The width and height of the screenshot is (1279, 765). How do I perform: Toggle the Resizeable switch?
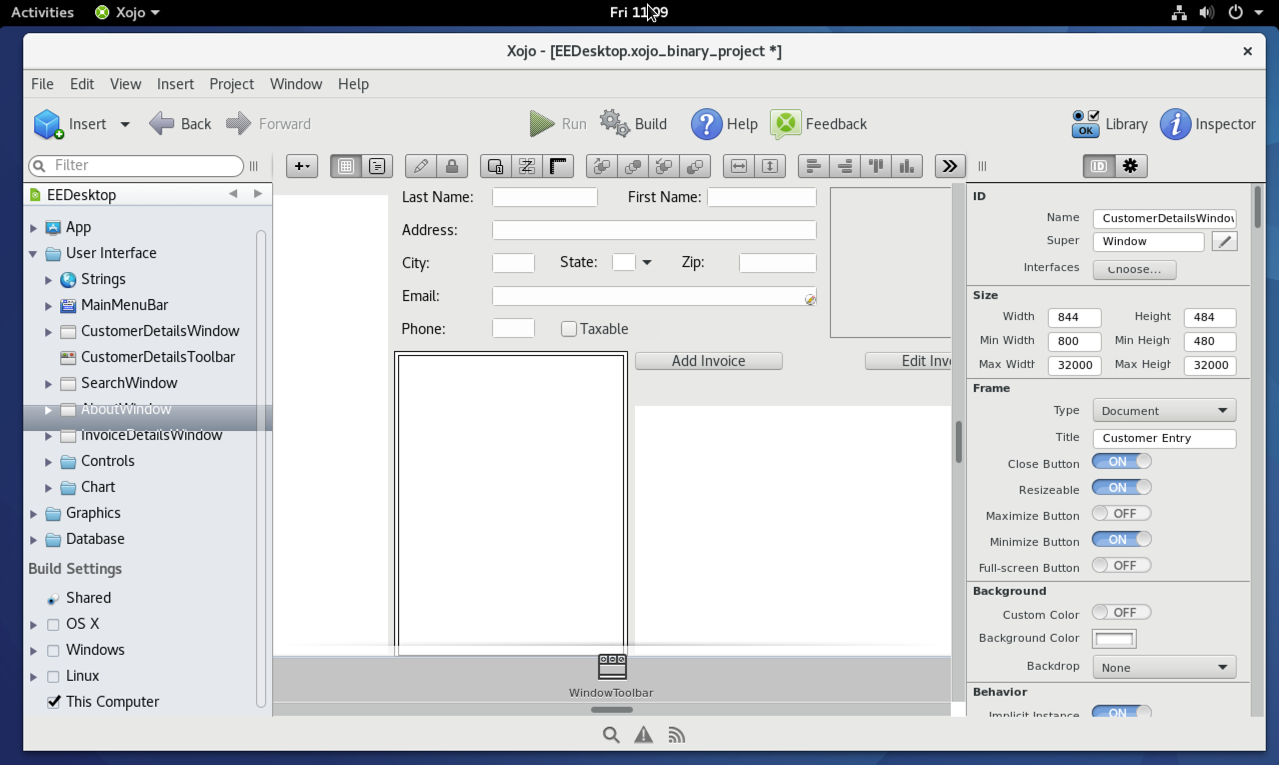(1122, 488)
